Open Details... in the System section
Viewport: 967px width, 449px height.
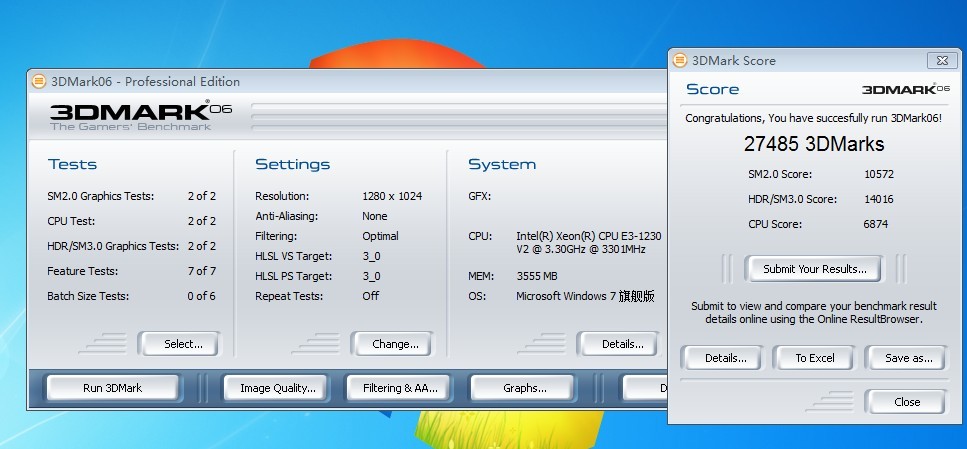tap(622, 344)
